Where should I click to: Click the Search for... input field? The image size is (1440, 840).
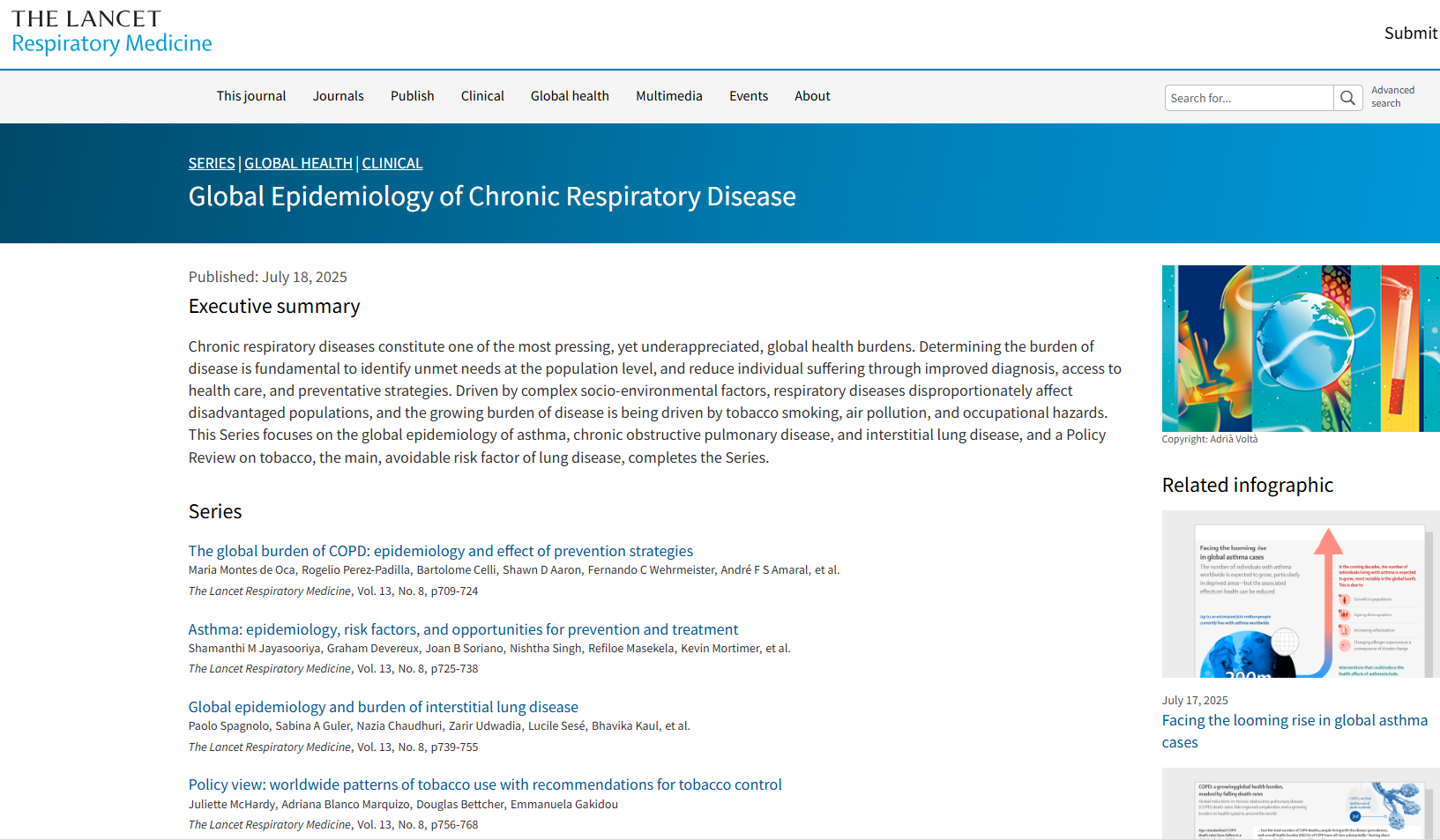(1248, 98)
